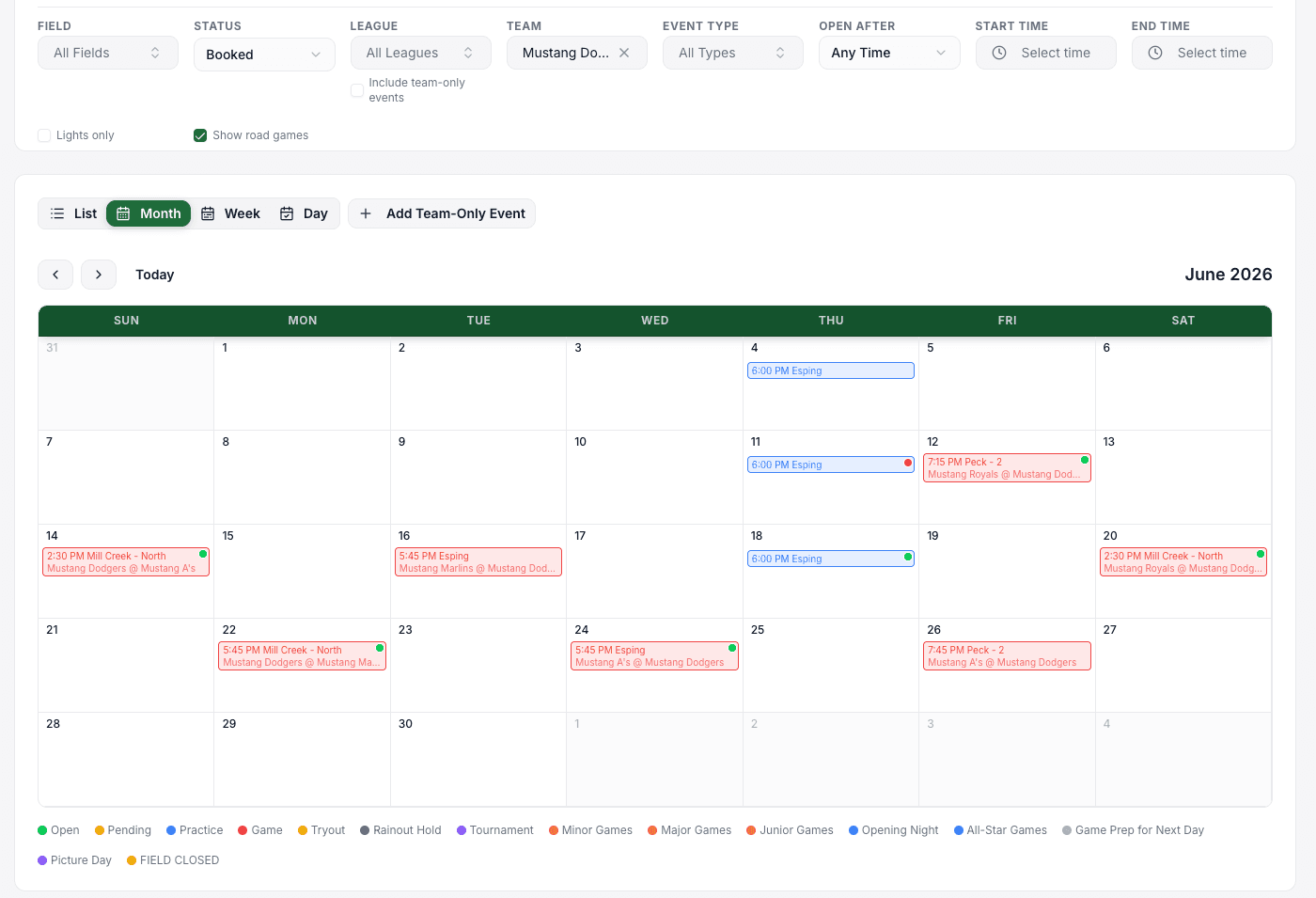Screen dimensions: 1316x898
Task: Click the calendar icon on Week tab
Action: pyautogui.click(x=208, y=213)
